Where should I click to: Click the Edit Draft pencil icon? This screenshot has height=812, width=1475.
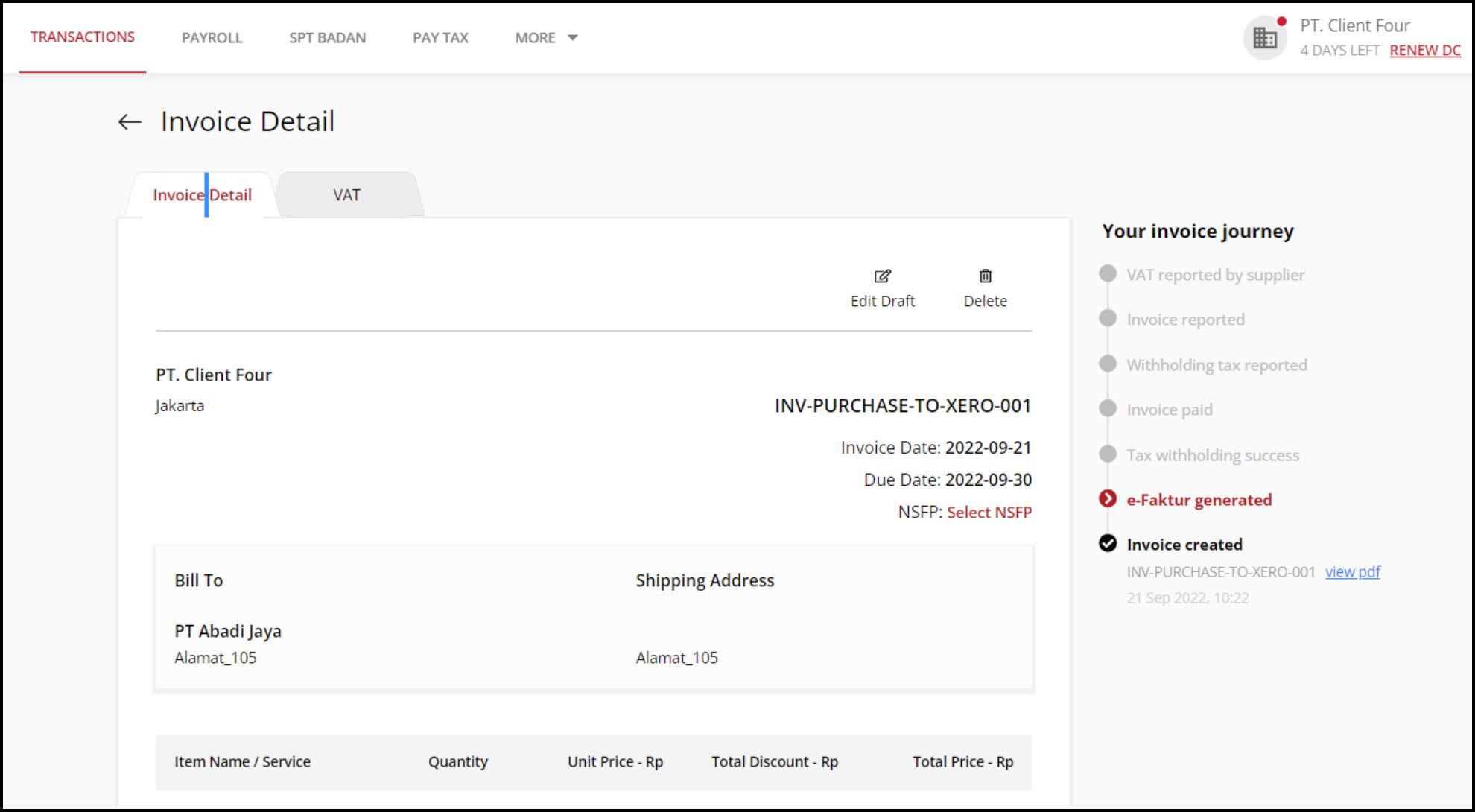[x=883, y=276]
